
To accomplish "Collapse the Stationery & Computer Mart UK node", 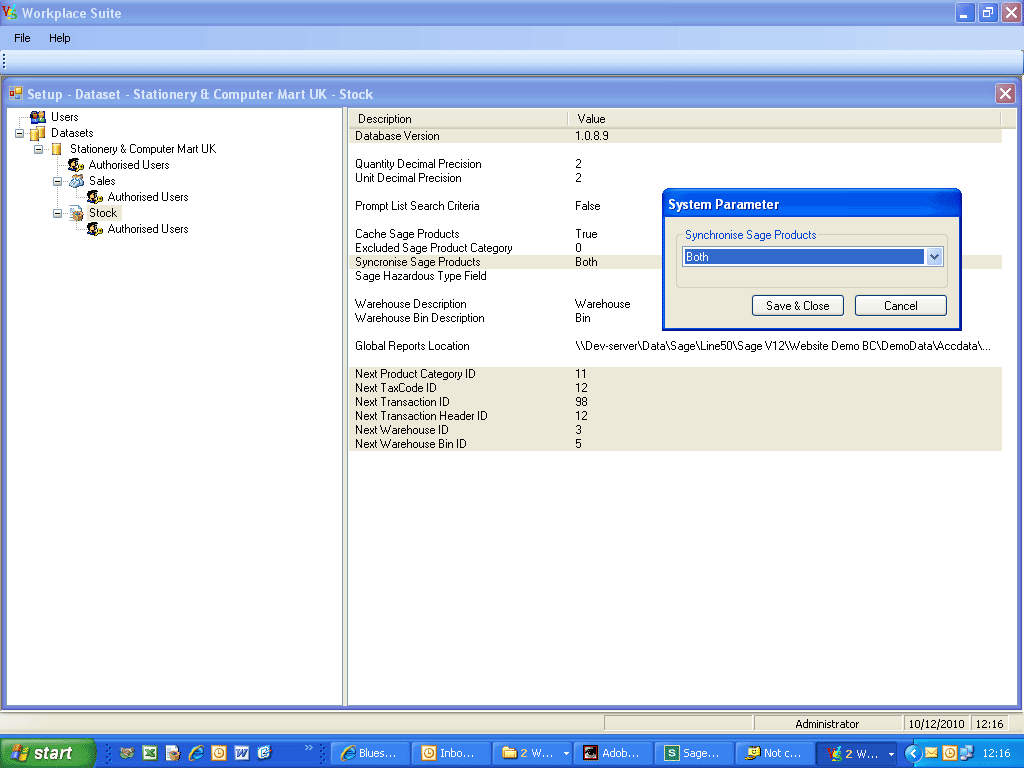I will click(39, 149).
